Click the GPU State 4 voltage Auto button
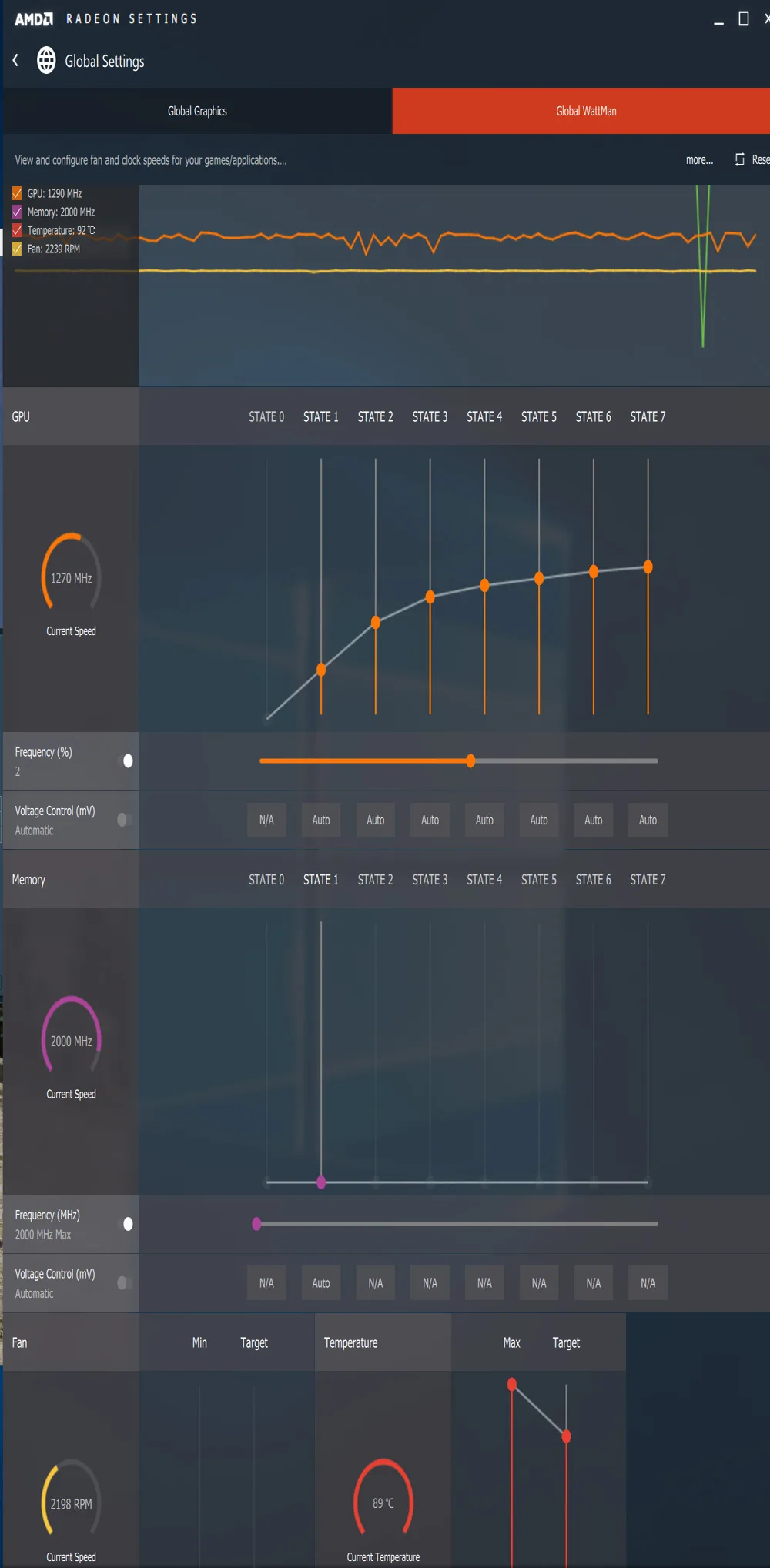Screen dimensions: 770x1568 point(484,820)
